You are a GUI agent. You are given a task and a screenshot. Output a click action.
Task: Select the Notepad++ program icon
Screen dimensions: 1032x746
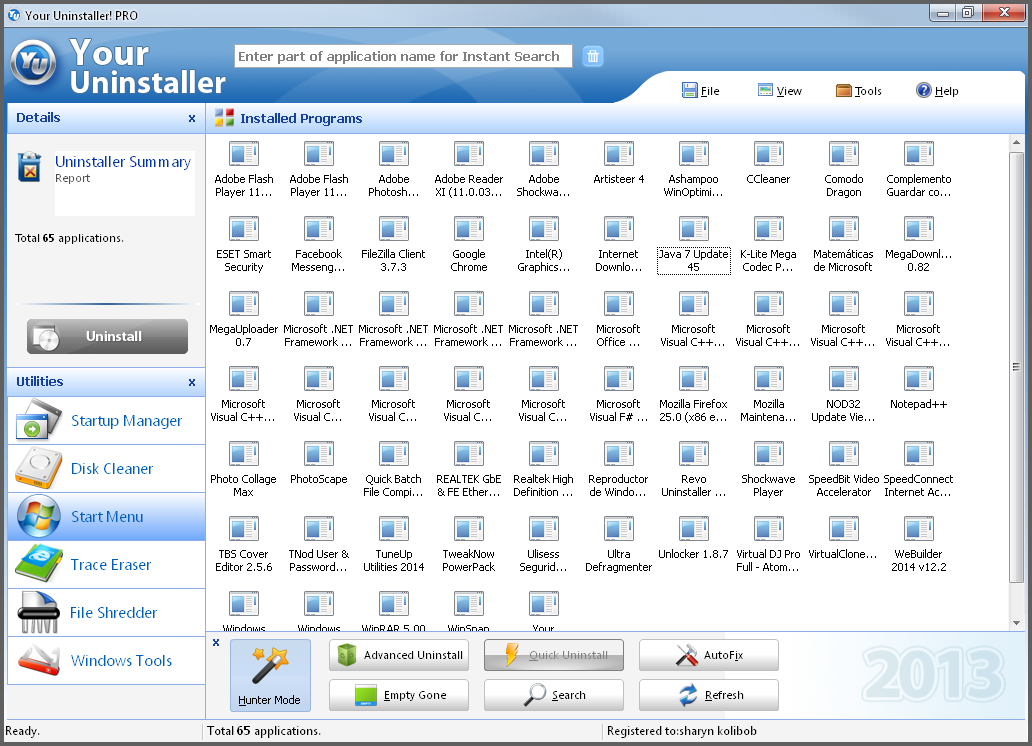click(918, 380)
